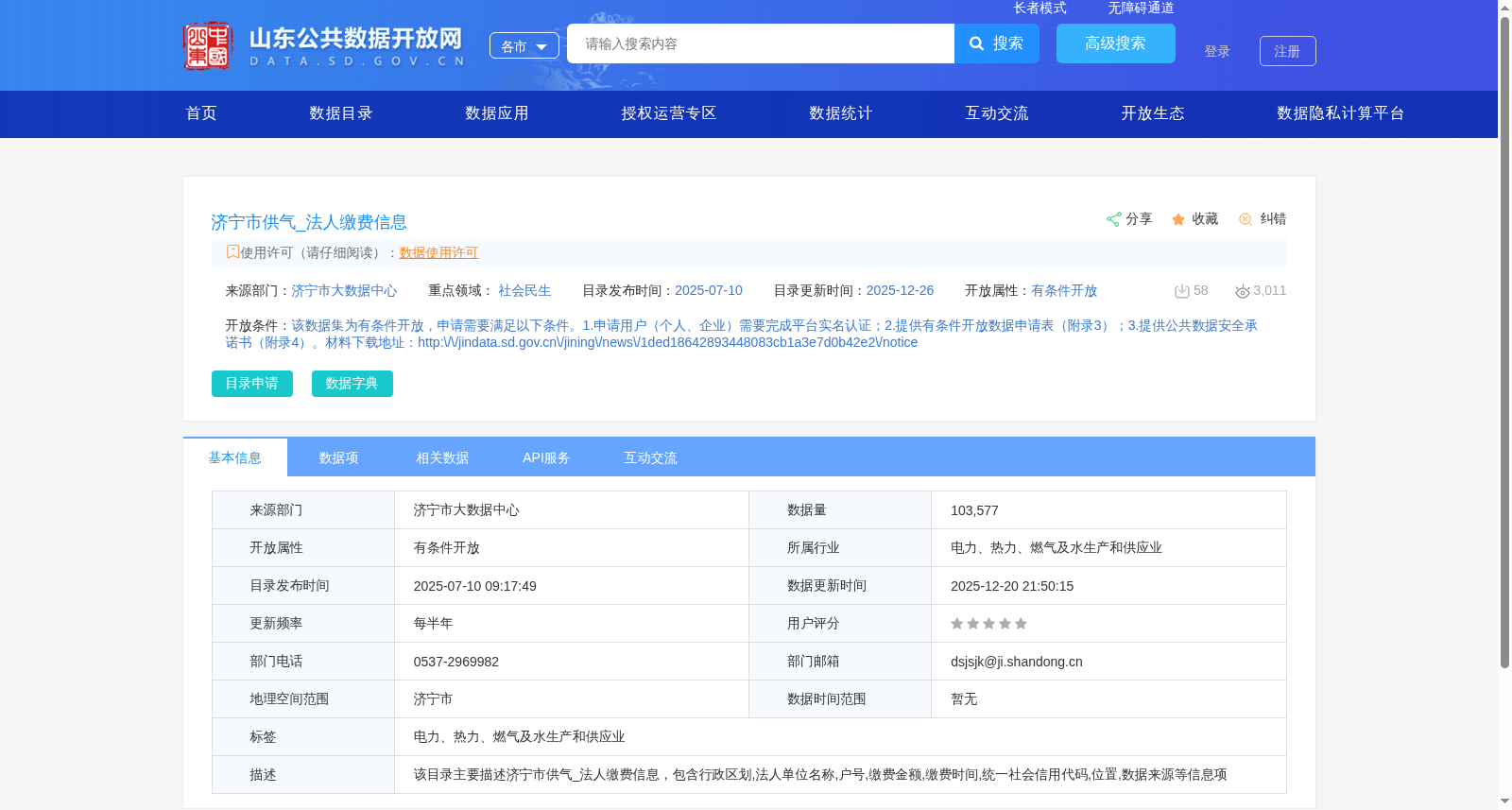
Task: Click the title 济宁市供气_法人缴费信息
Action: tap(309, 222)
